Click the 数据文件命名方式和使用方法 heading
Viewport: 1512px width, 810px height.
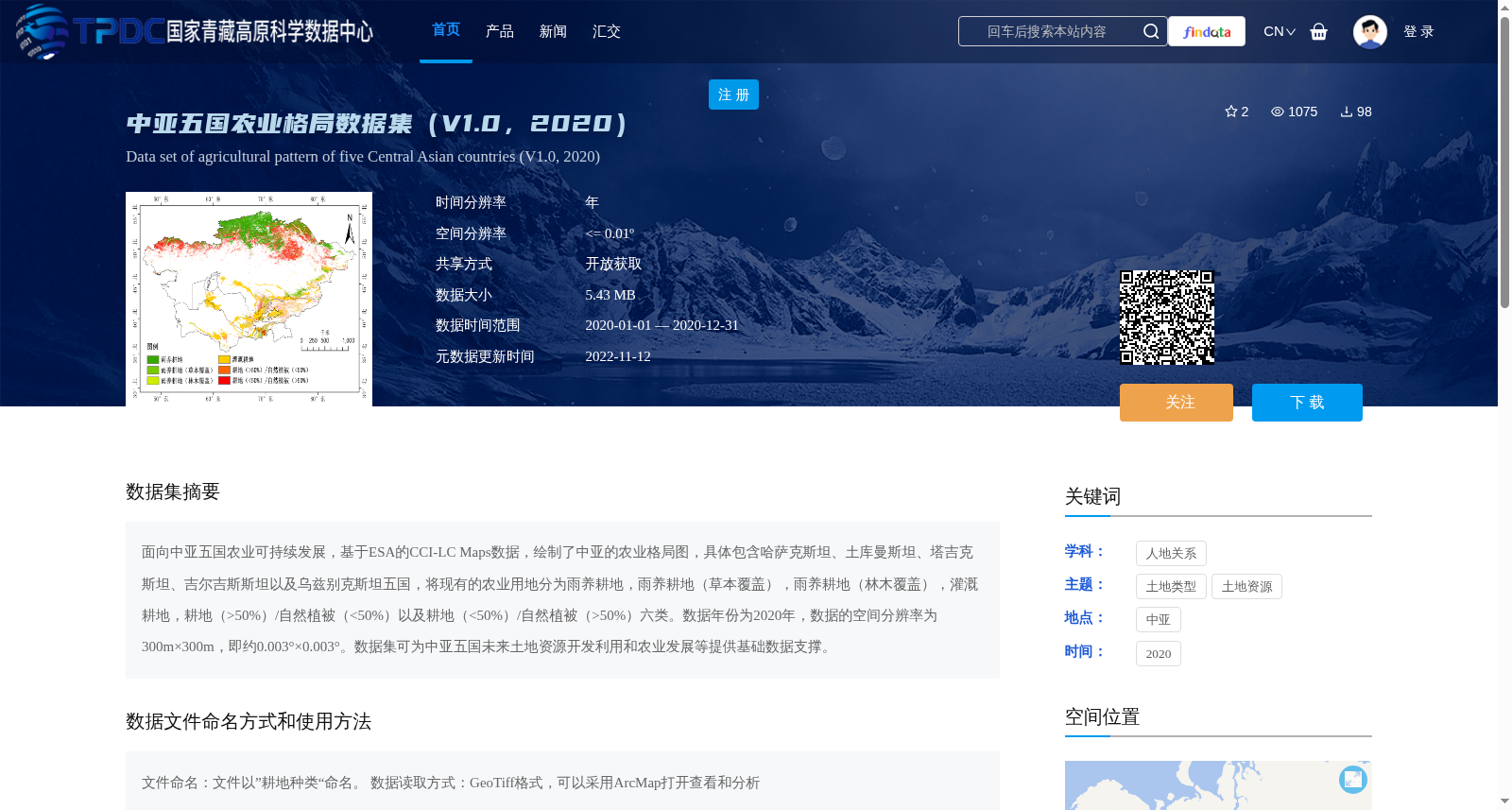coord(249,721)
